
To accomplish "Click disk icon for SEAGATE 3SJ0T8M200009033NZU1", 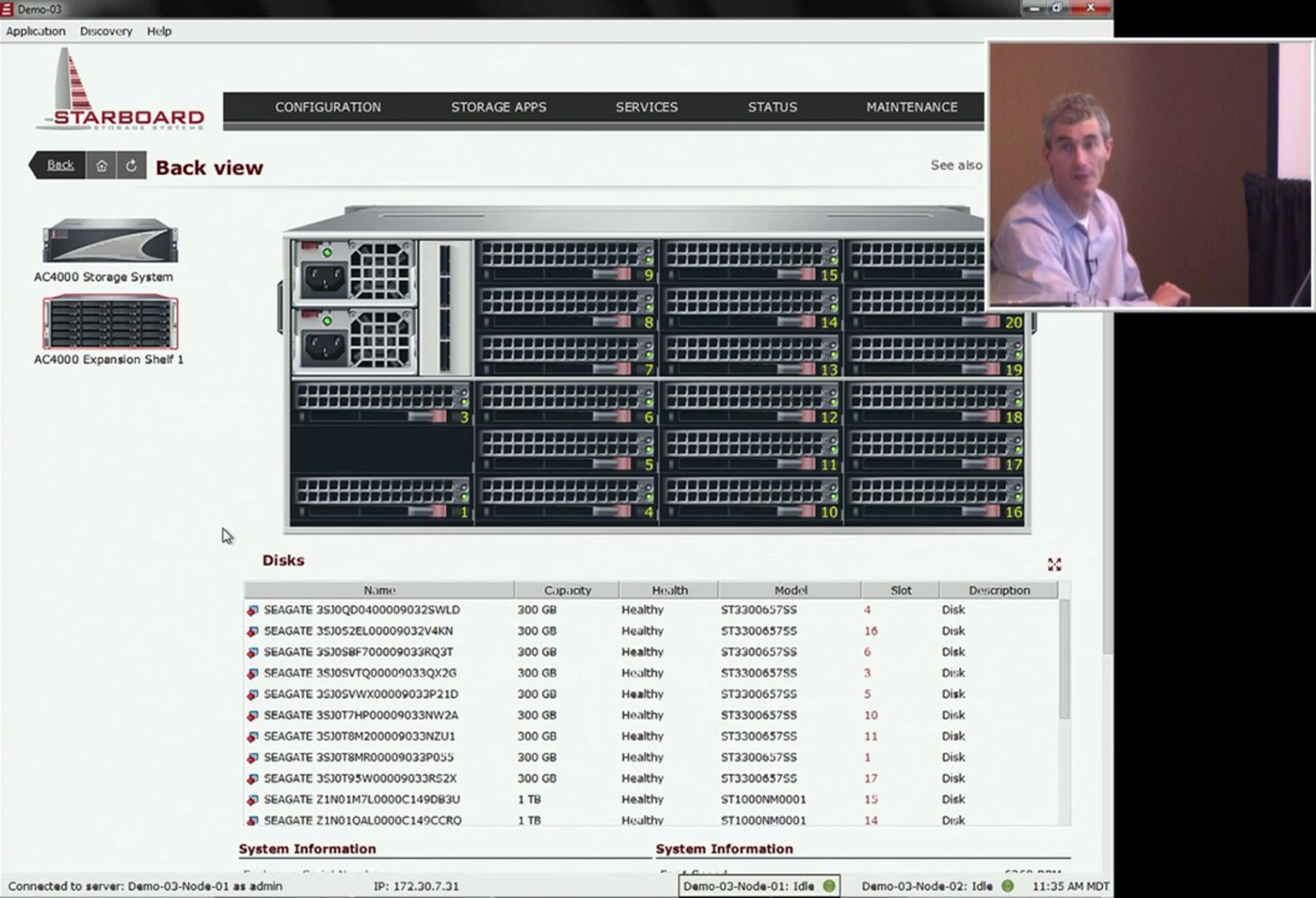I will pos(253,737).
